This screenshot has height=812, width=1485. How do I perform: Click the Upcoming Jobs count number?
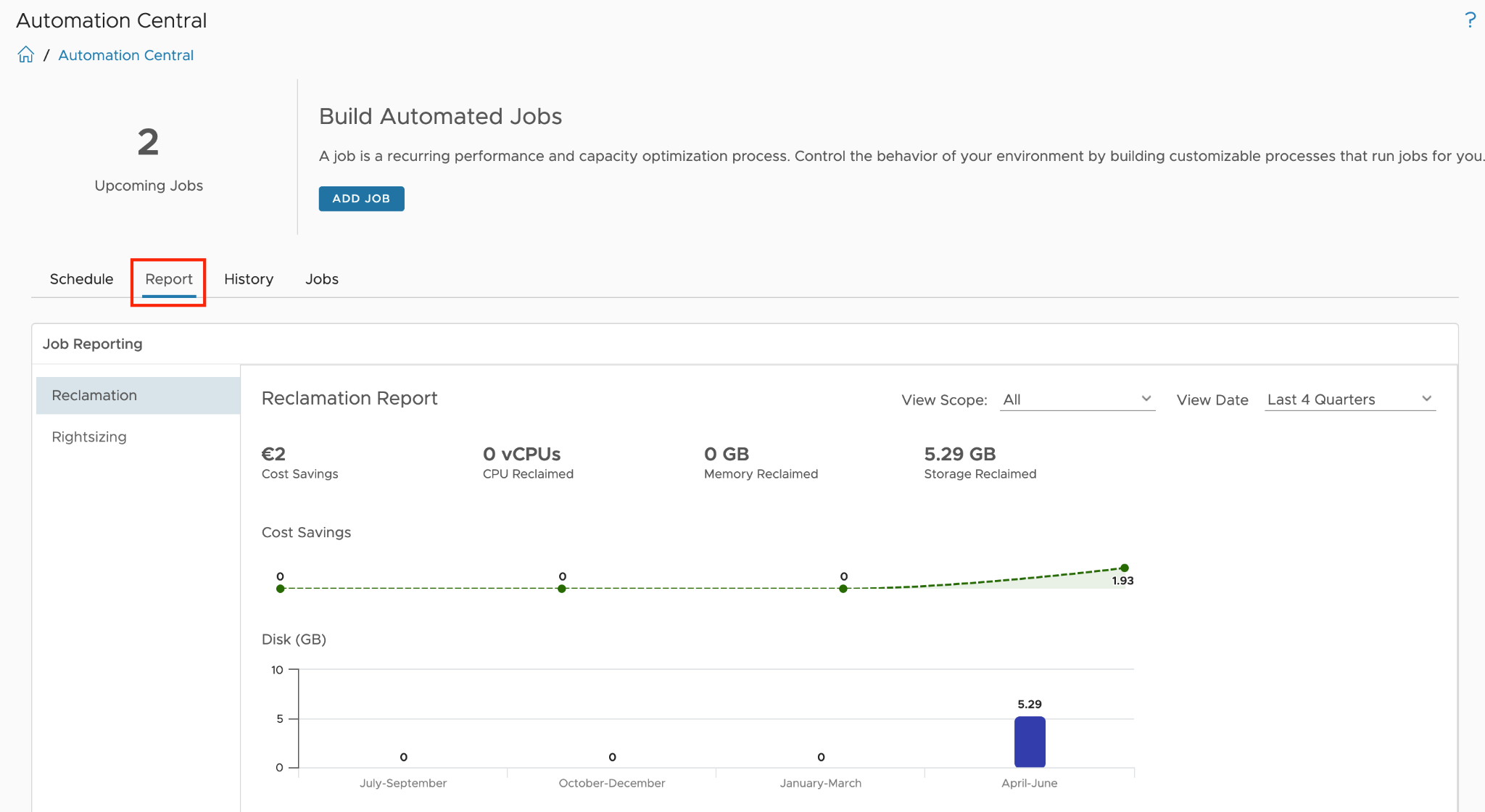tap(148, 142)
